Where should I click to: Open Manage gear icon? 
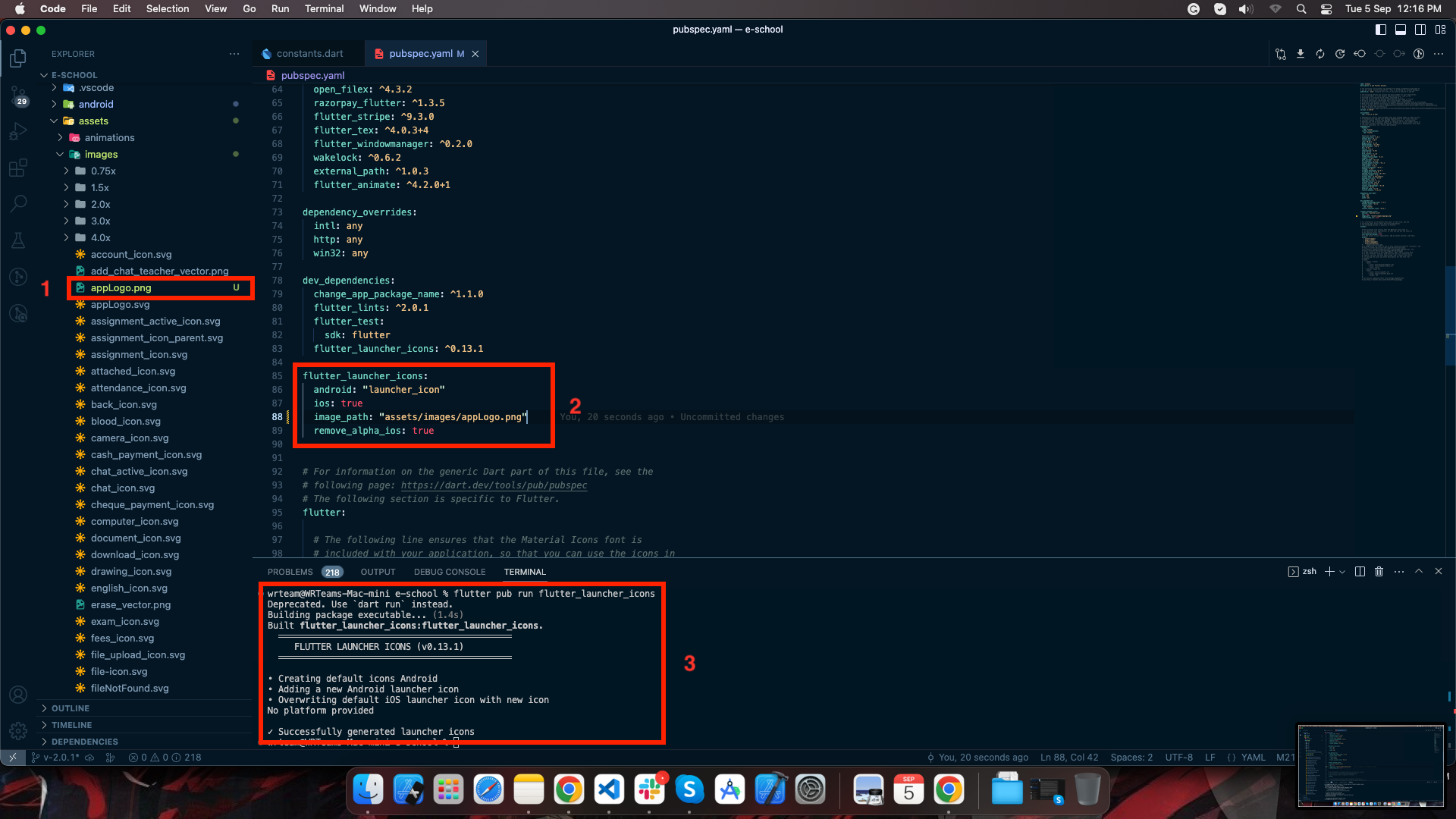coord(18,730)
